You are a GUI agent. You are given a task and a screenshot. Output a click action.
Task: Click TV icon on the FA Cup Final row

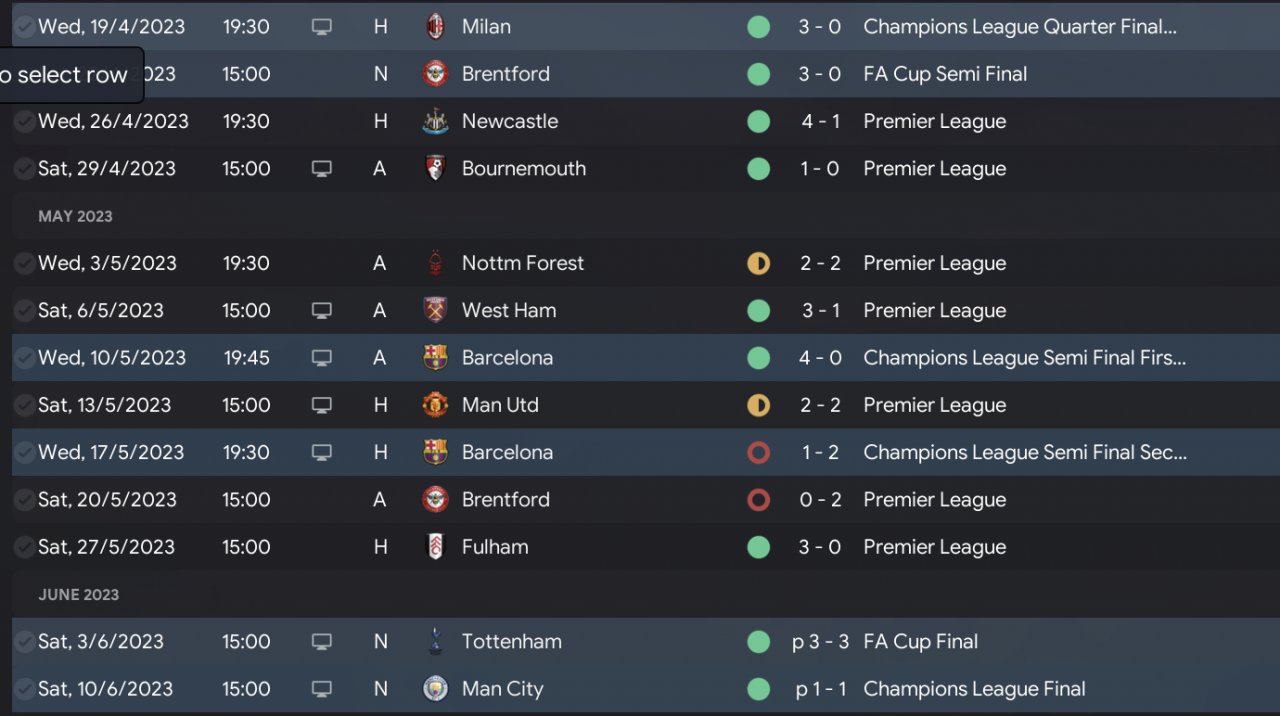tap(321, 642)
